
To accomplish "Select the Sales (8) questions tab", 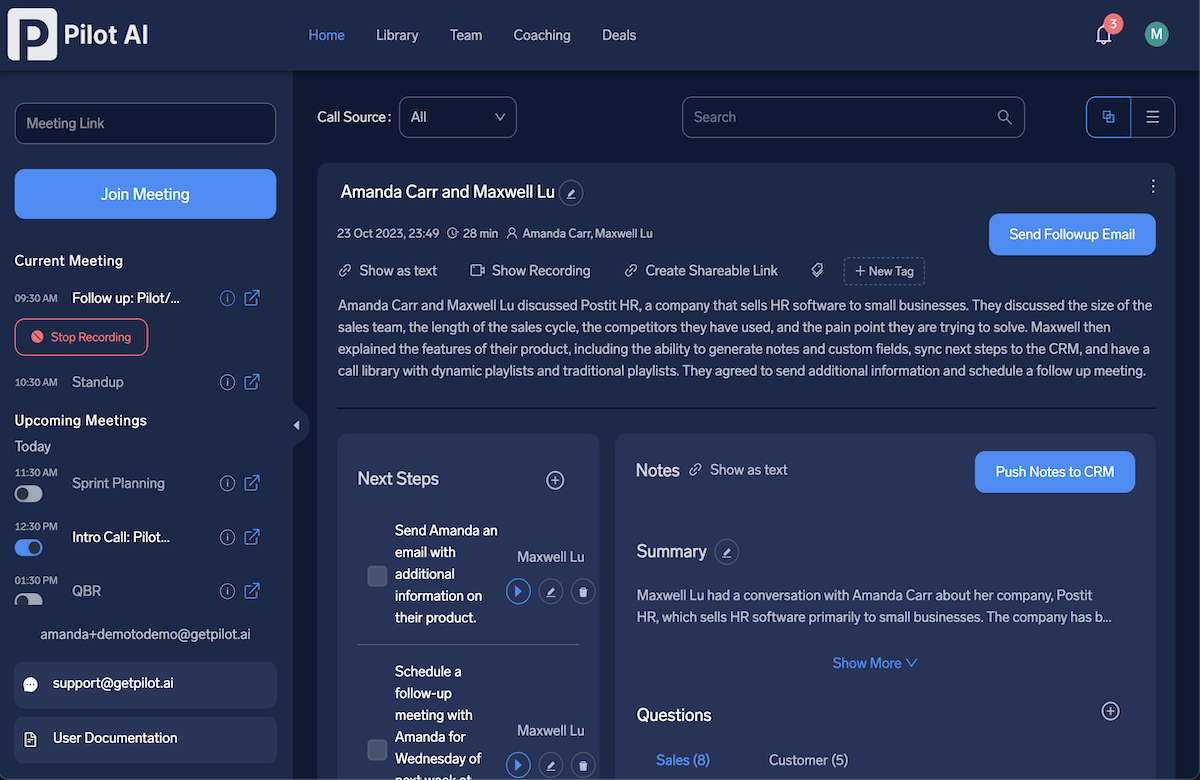I will (683, 760).
